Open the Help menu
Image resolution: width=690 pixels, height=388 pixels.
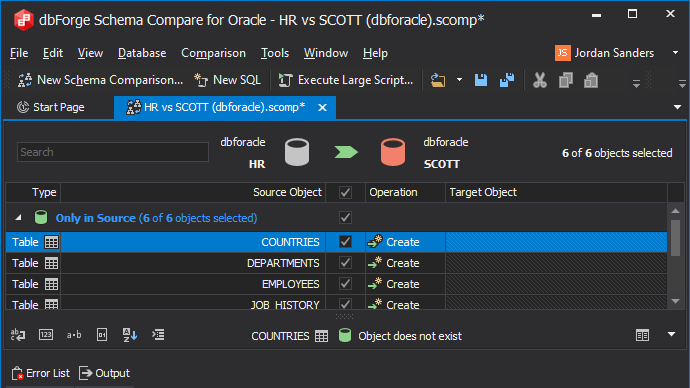pos(375,53)
